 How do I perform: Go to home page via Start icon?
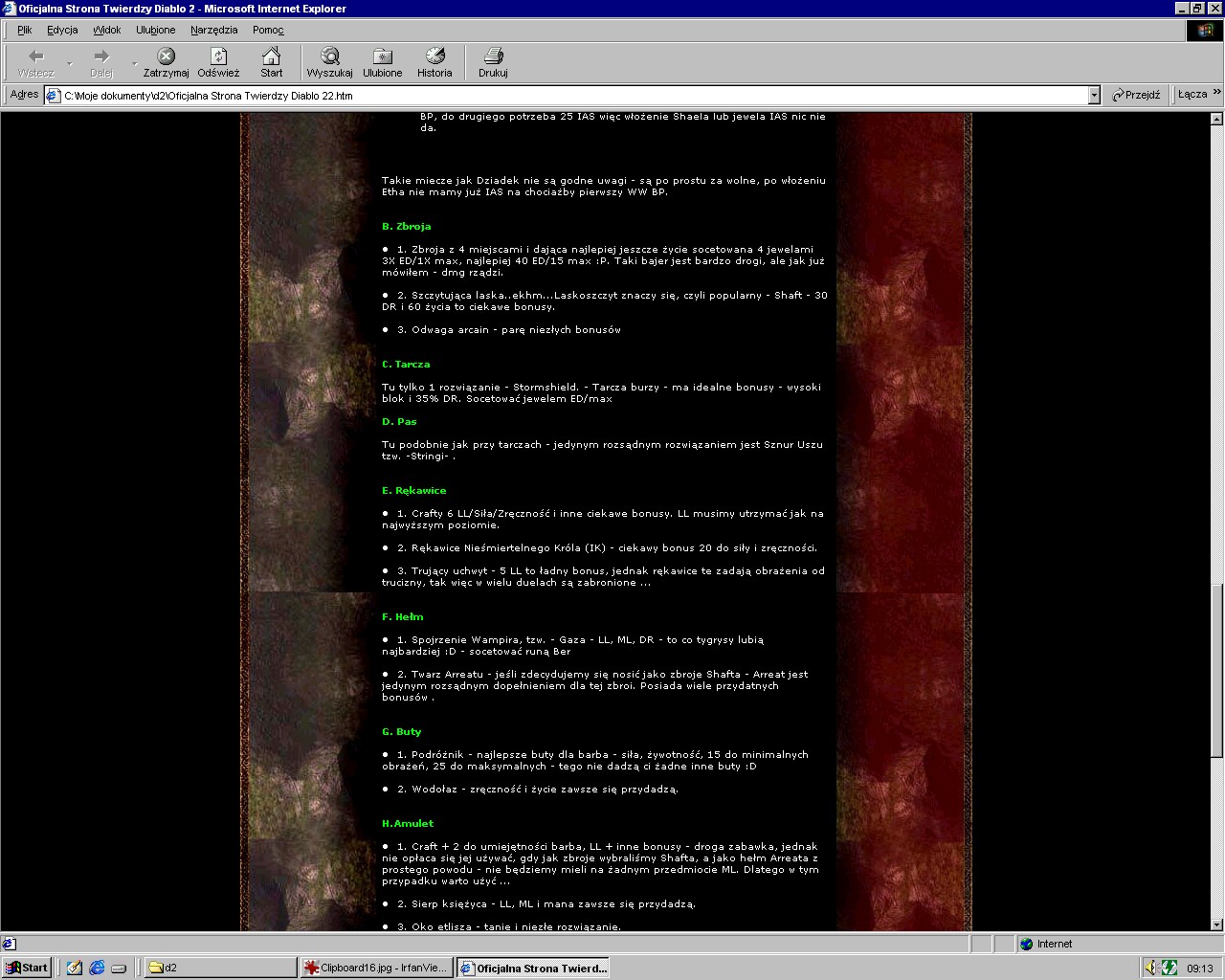272,56
